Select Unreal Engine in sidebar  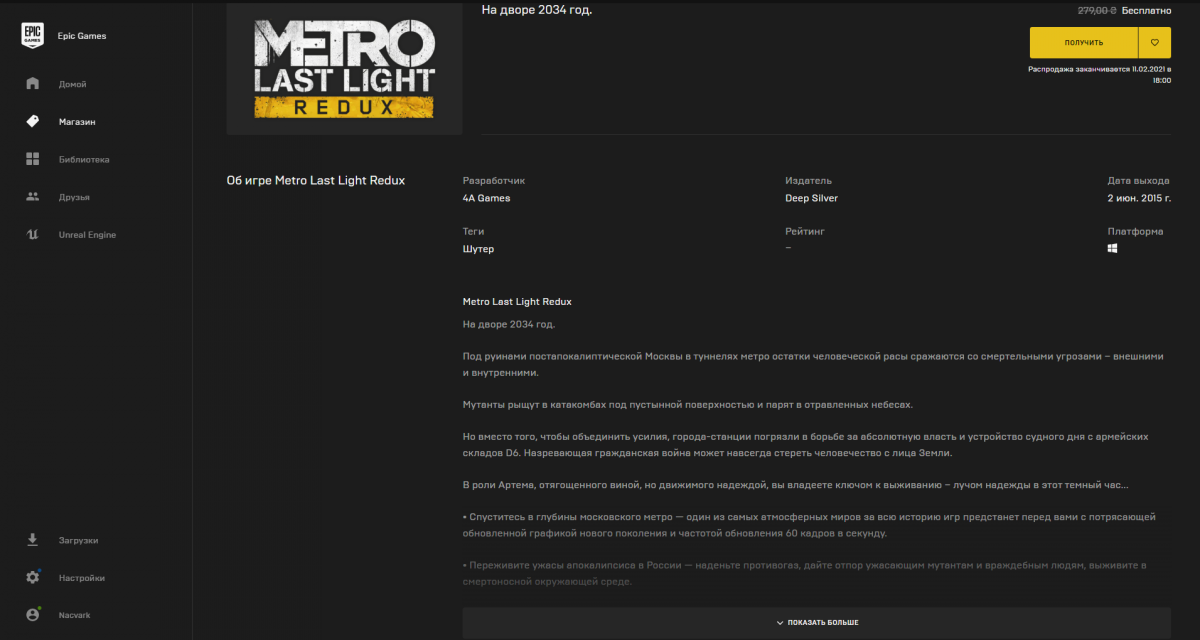tap(87, 235)
